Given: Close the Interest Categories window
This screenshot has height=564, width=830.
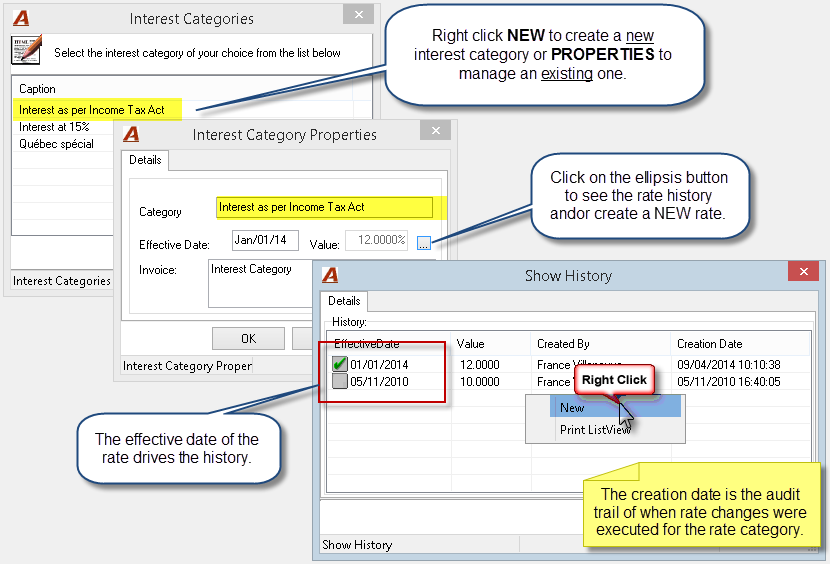Looking at the screenshot, I should tap(359, 14).
